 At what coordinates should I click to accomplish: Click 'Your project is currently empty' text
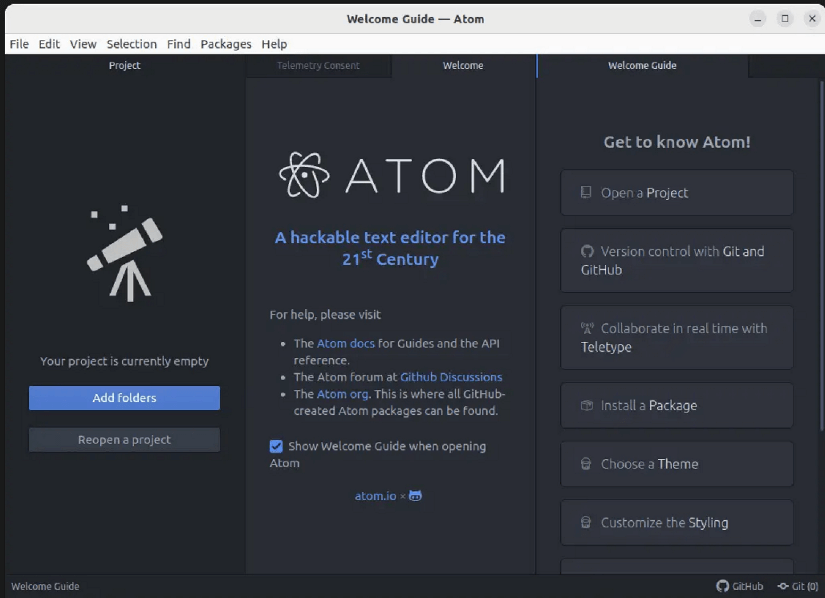[x=125, y=361]
